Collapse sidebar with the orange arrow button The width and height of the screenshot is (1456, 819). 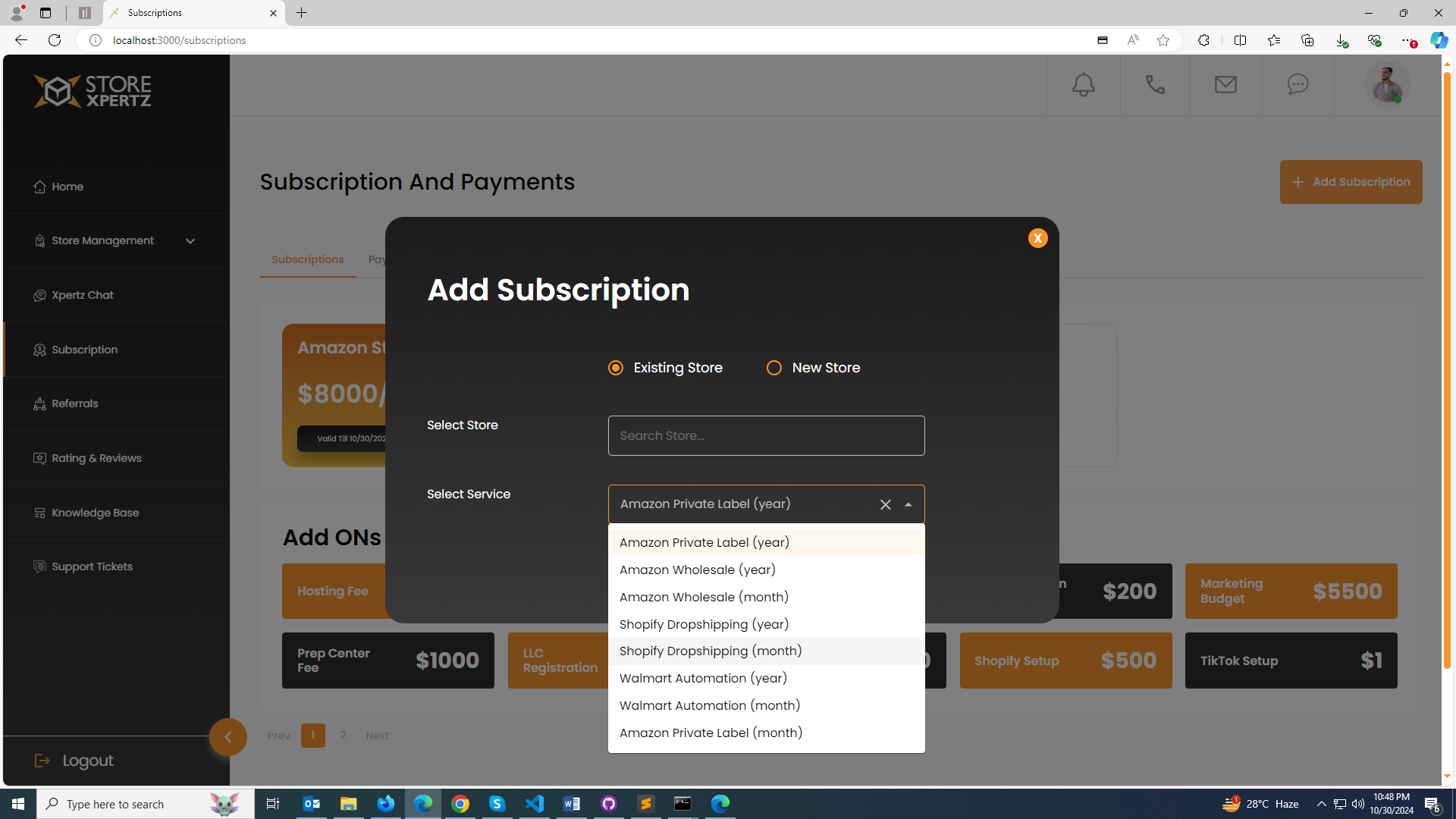pyautogui.click(x=228, y=737)
